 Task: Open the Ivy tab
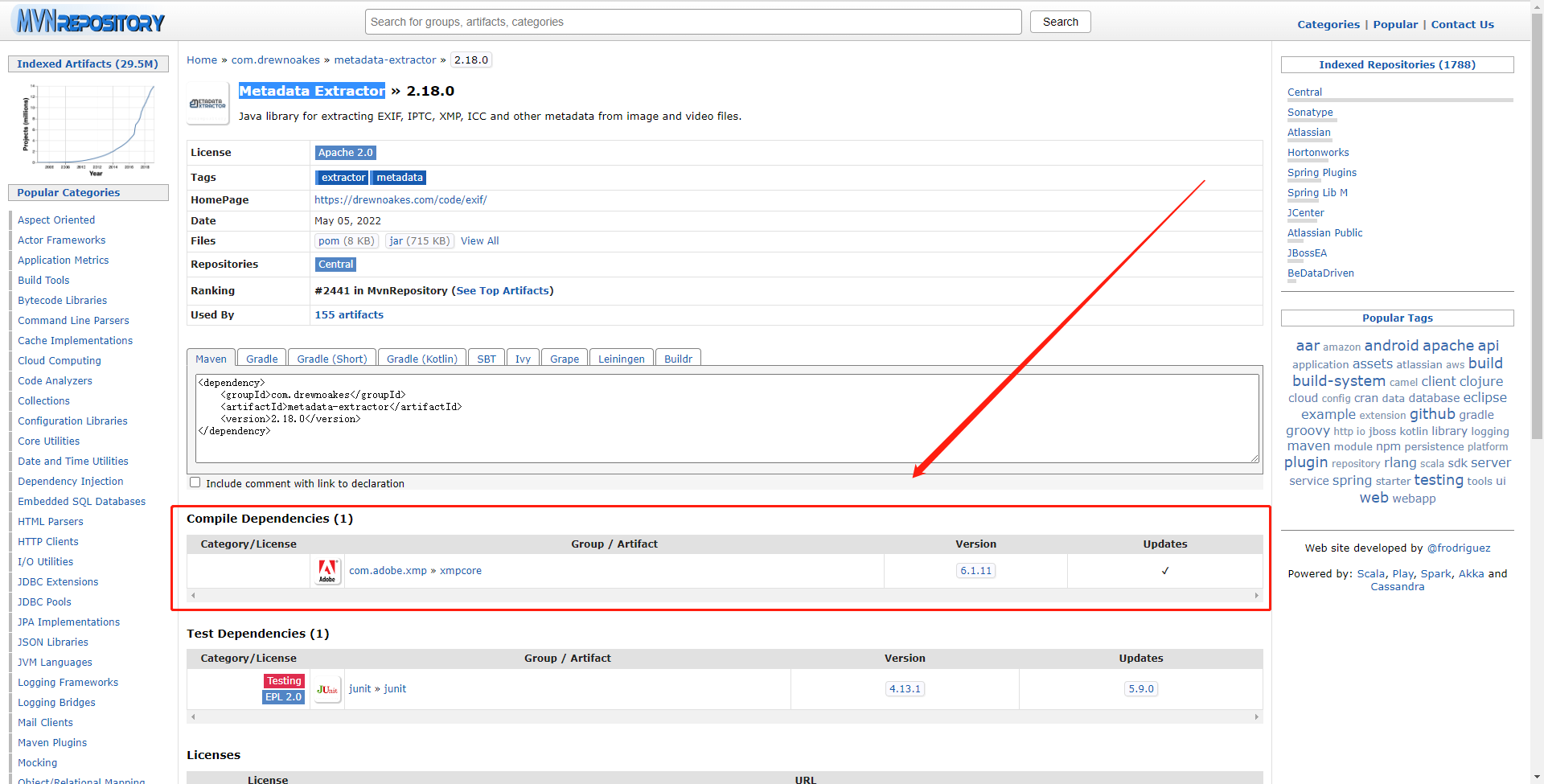point(523,359)
